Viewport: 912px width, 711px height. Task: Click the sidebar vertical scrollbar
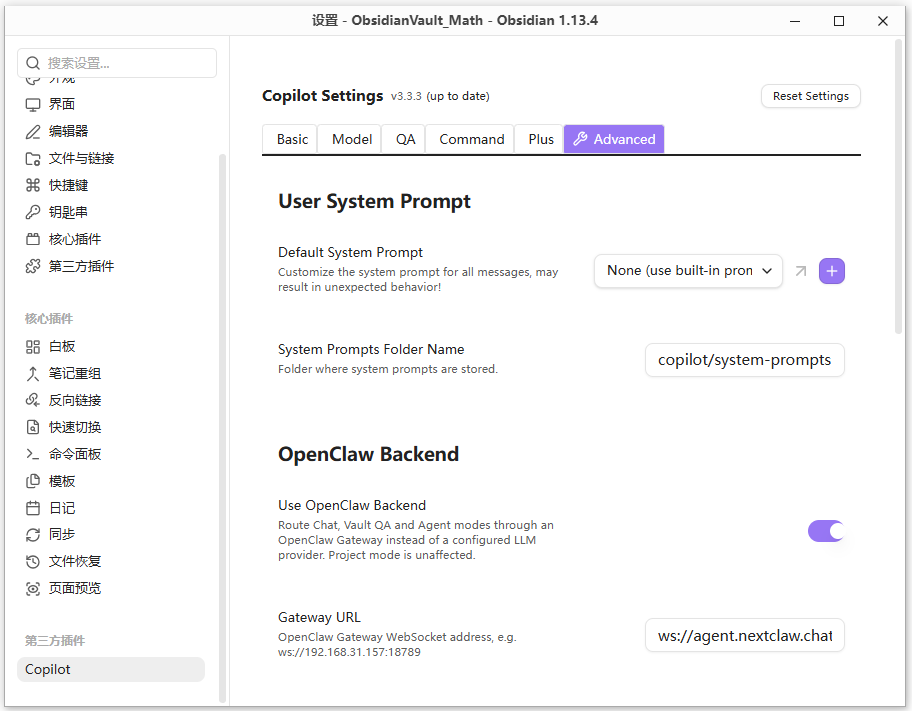point(222,428)
